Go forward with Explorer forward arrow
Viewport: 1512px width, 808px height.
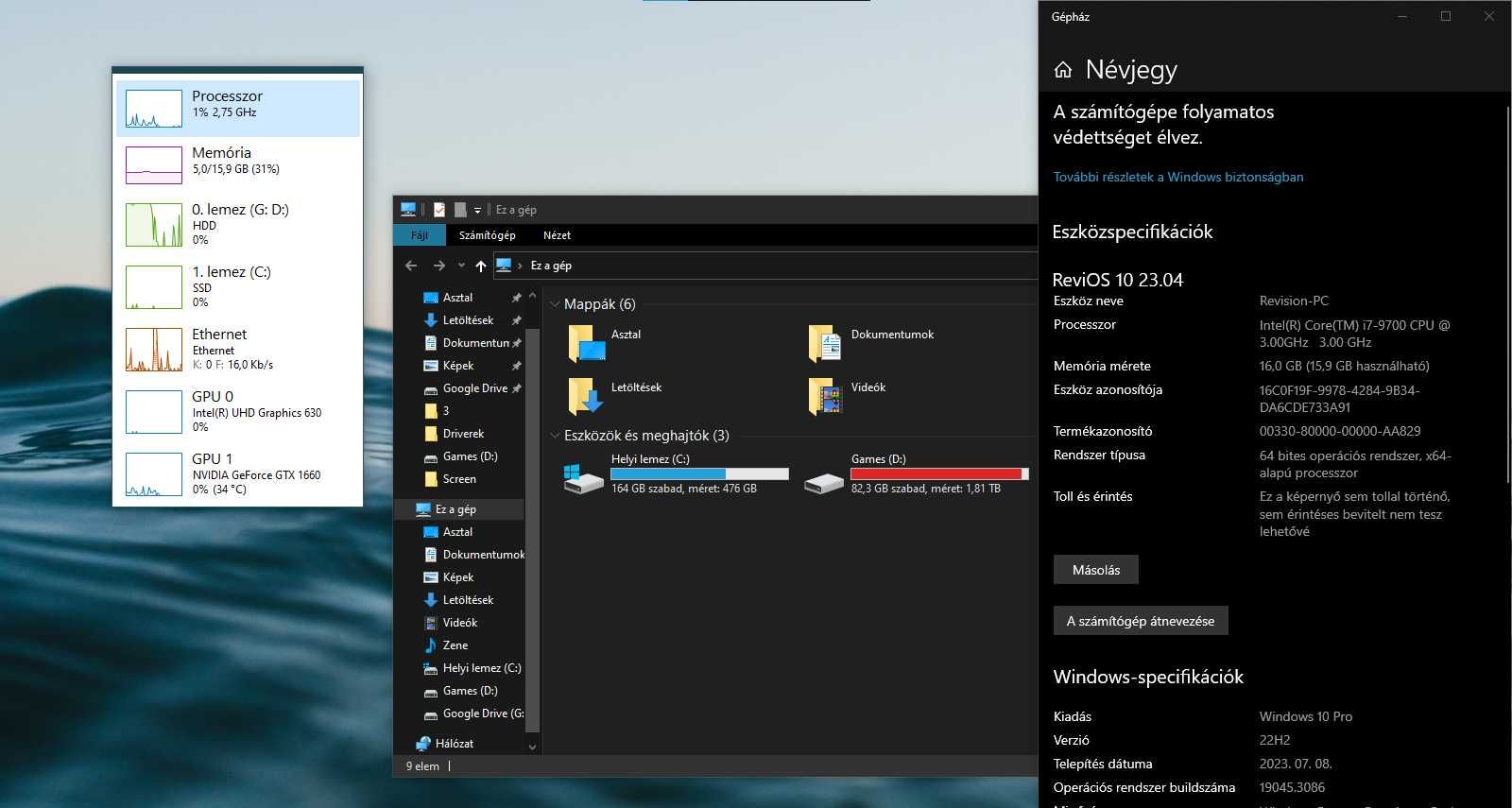point(438,266)
